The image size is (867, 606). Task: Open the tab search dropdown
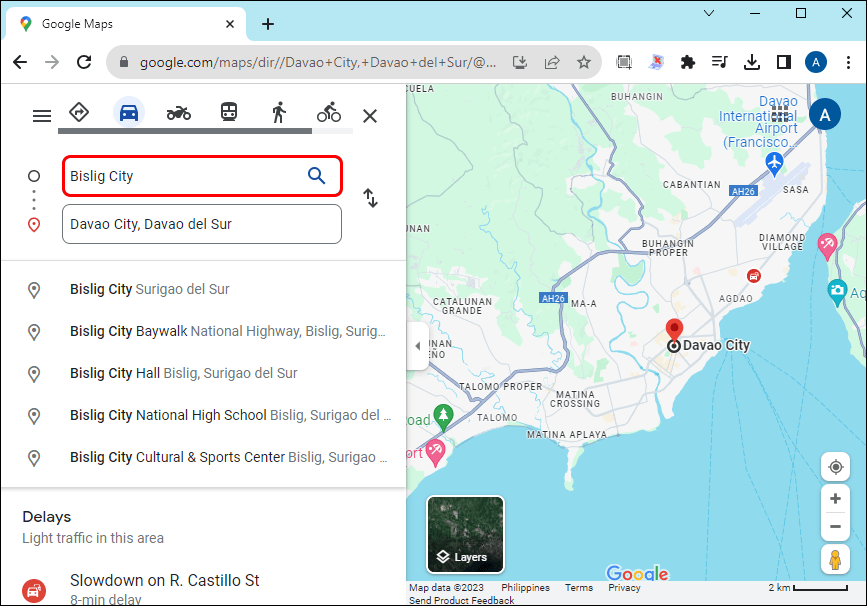tap(709, 13)
